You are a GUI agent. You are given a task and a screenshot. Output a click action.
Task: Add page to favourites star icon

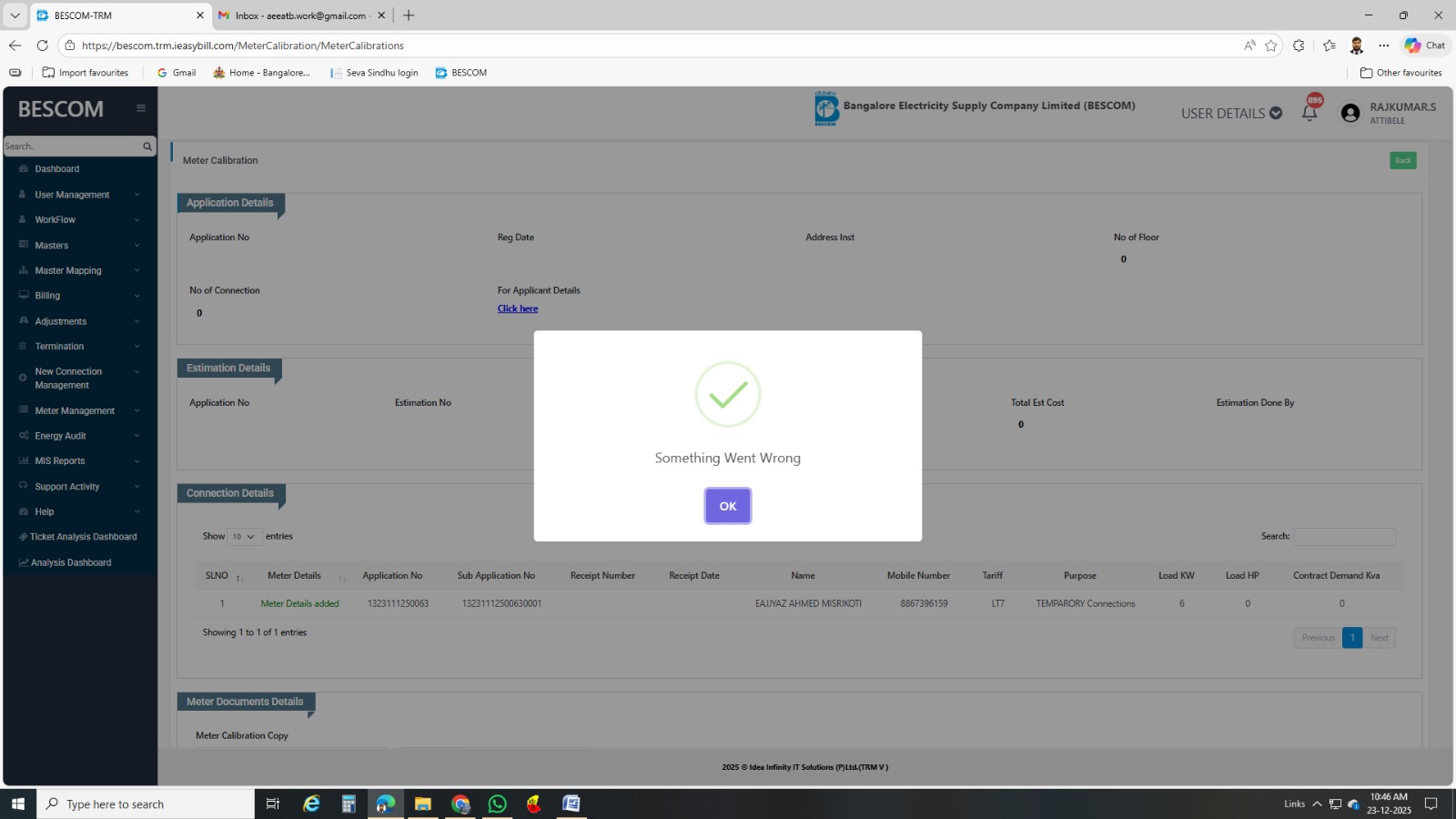(1271, 45)
